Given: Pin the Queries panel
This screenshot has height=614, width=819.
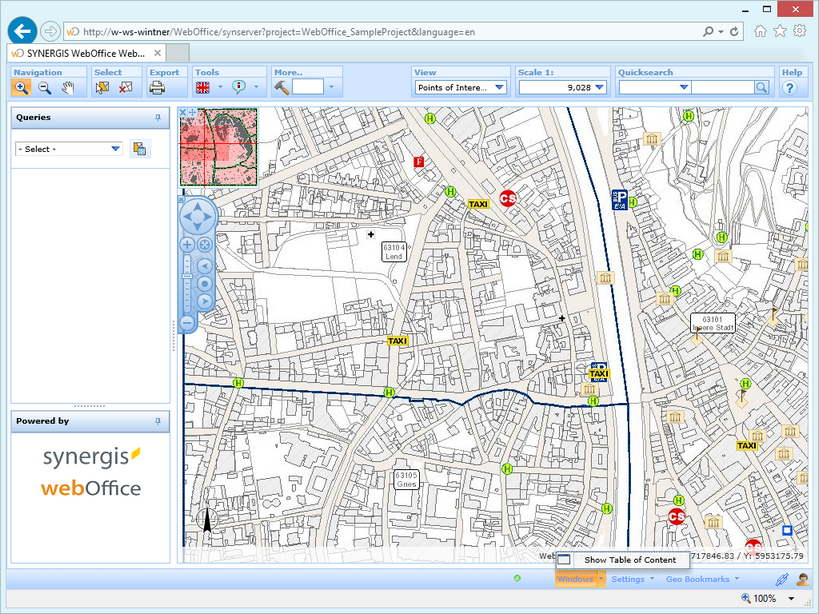Looking at the screenshot, I should point(158,118).
